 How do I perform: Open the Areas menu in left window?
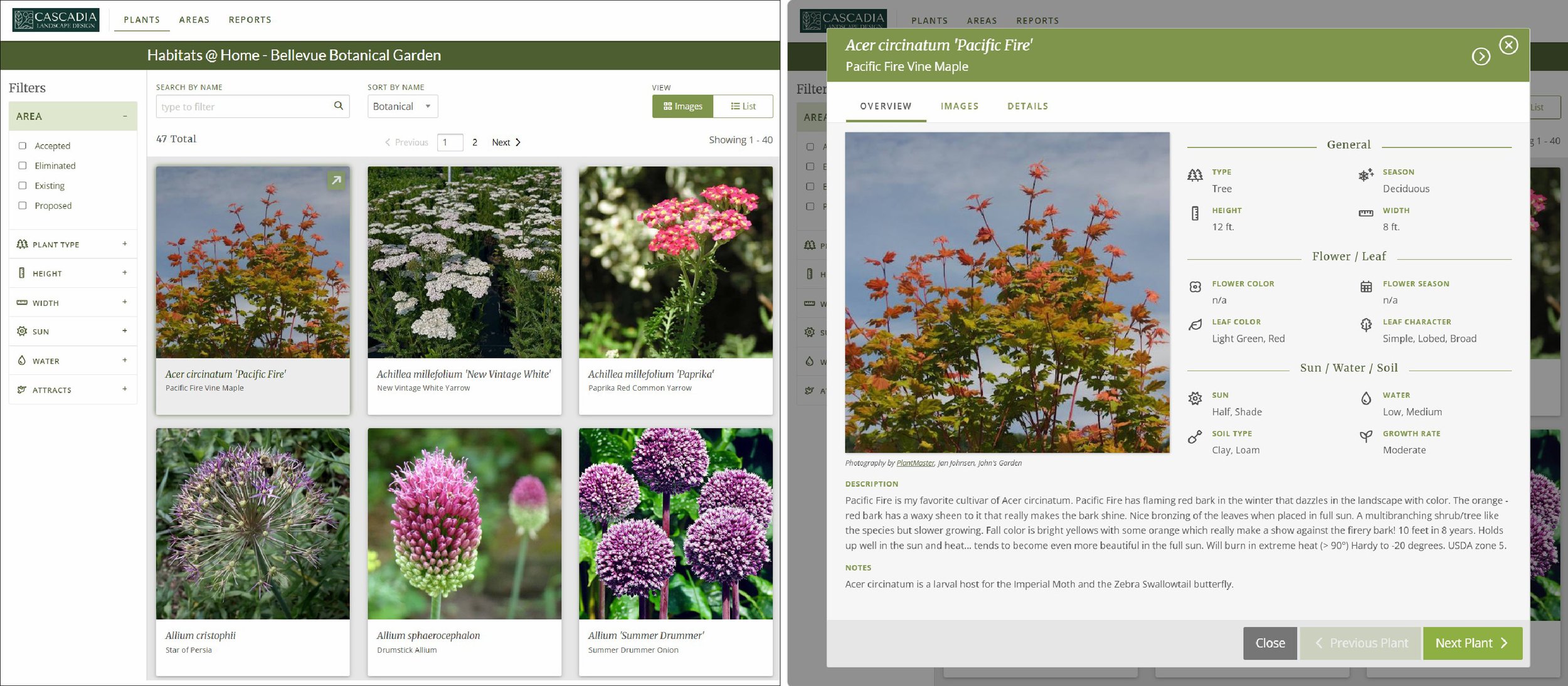pos(194,20)
